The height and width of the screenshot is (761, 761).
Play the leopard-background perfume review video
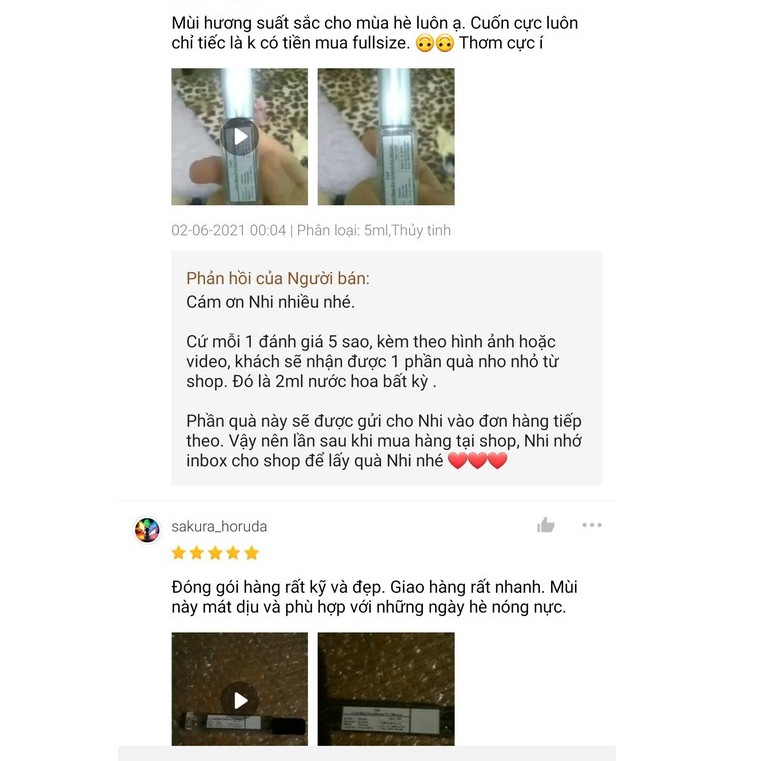tap(239, 136)
